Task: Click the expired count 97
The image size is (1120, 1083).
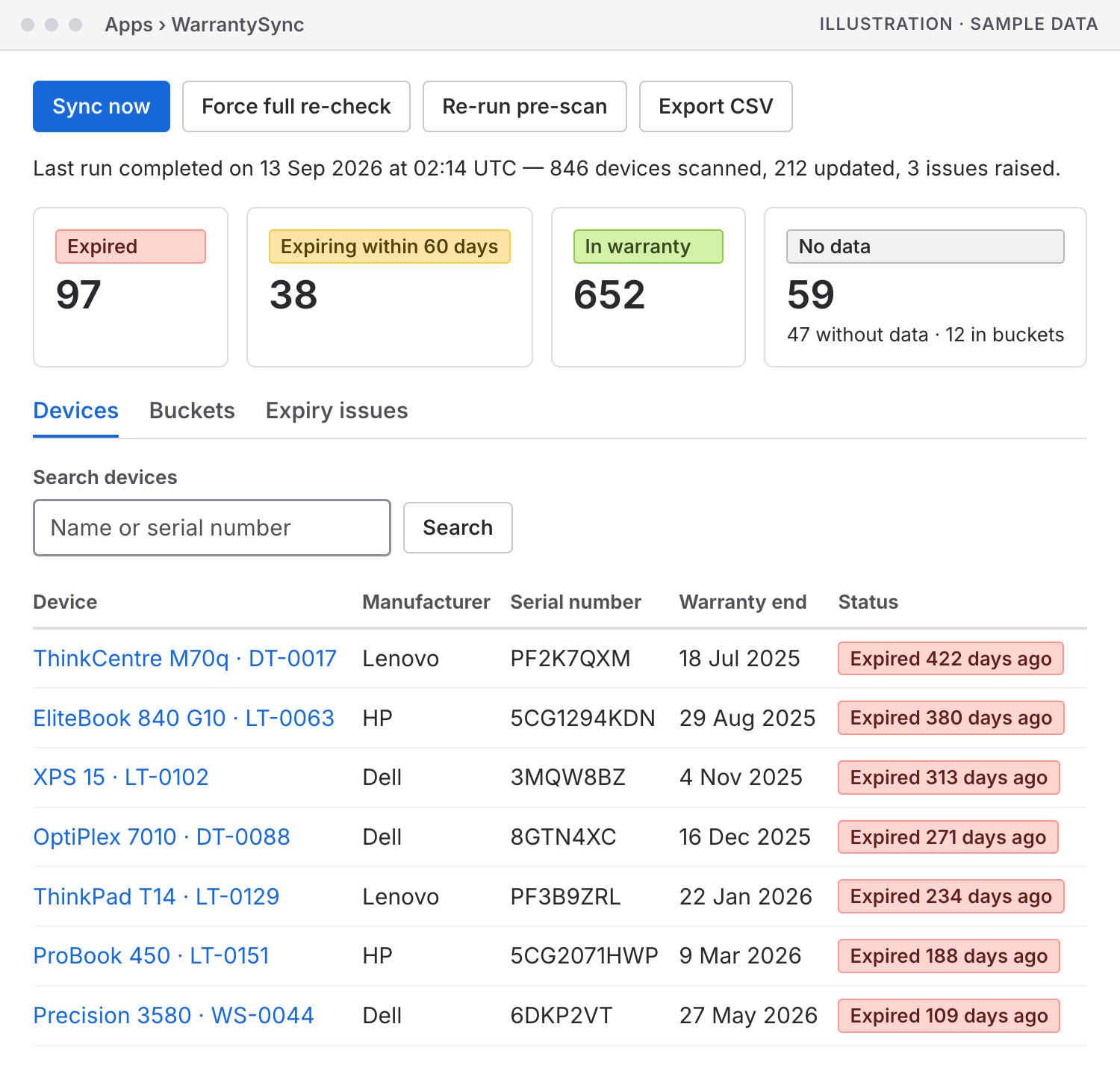Action: 78,295
